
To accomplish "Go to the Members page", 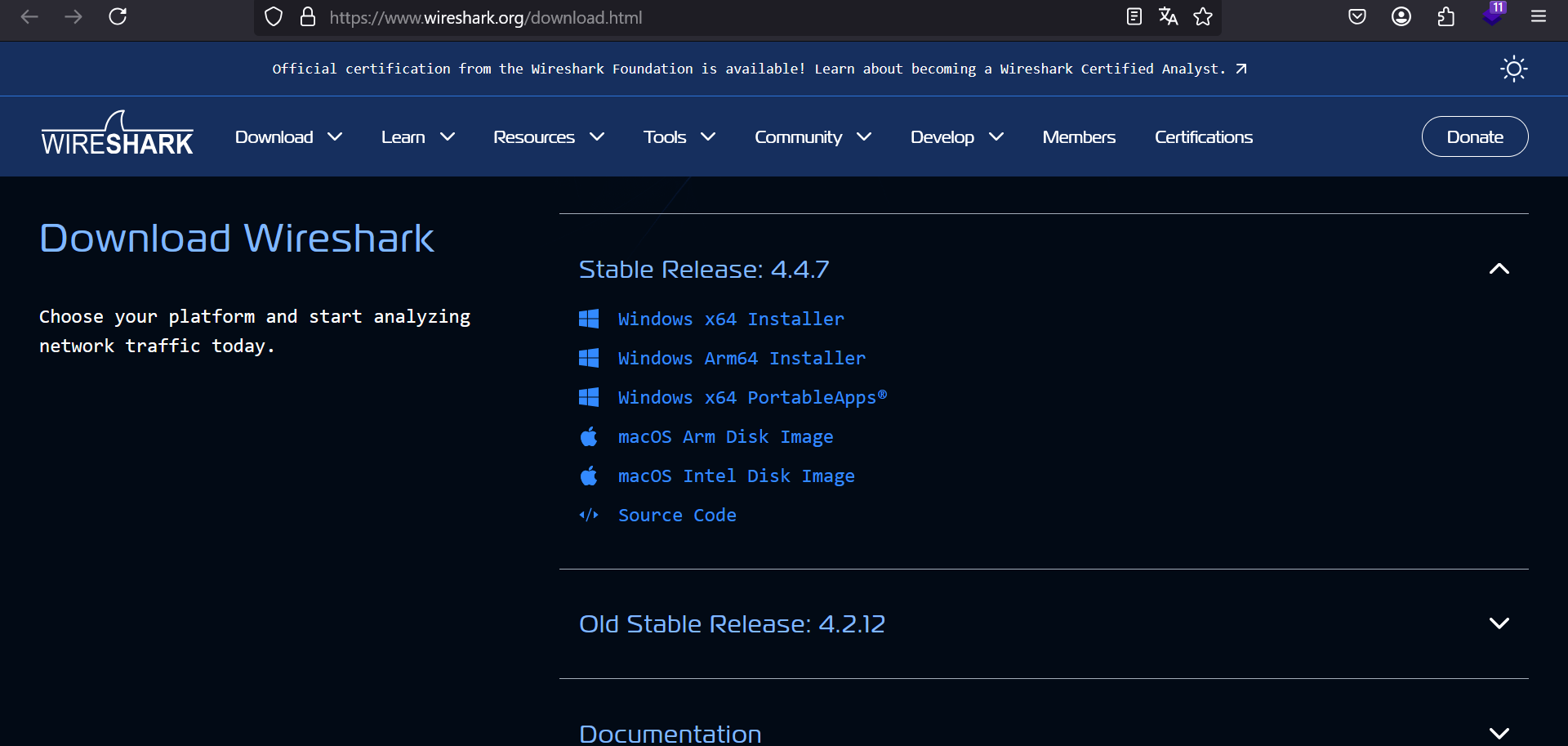I will (1079, 137).
